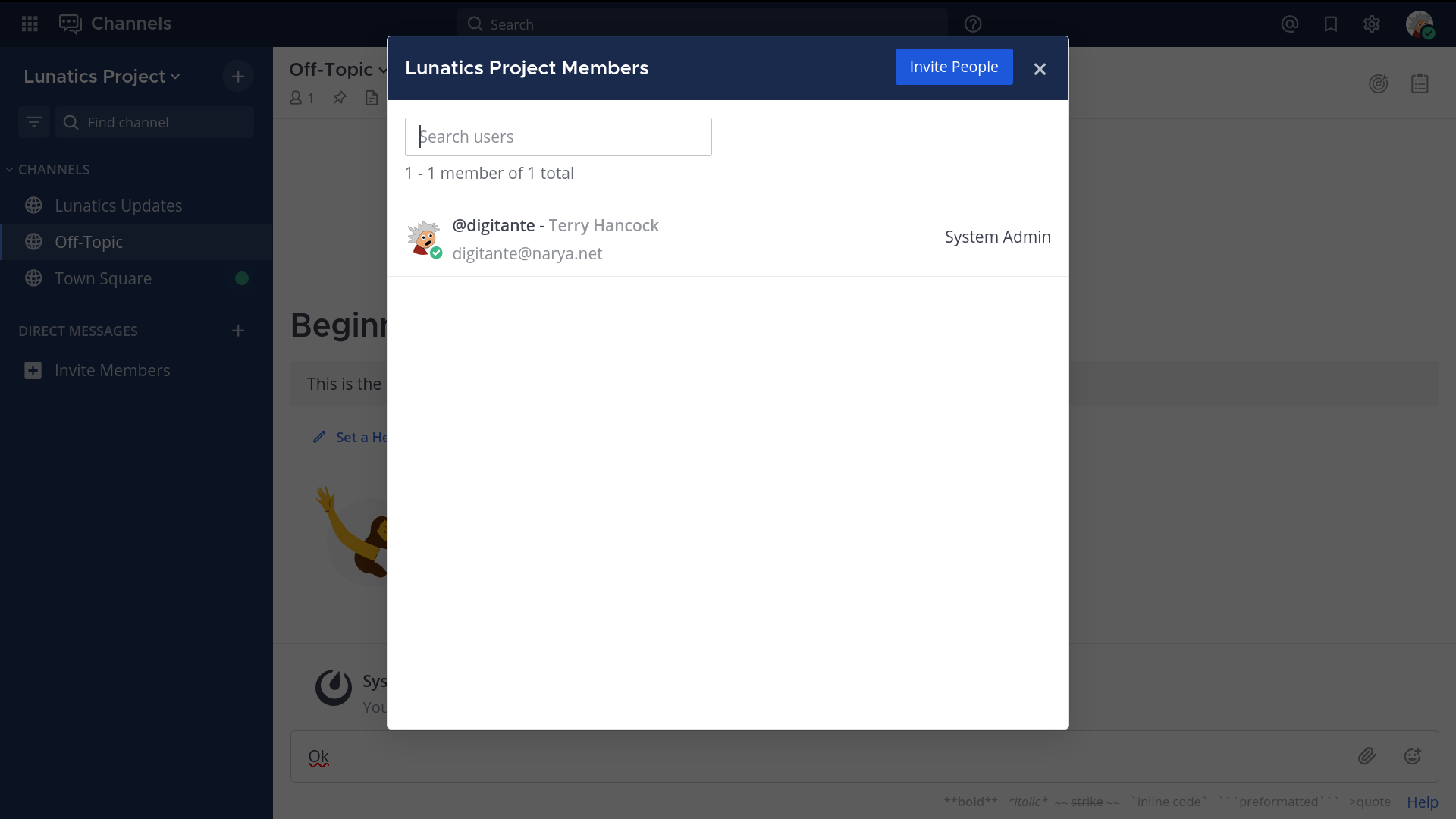Open the product switcher grid icon
Viewport: 1456px width, 819px height.
click(x=30, y=24)
